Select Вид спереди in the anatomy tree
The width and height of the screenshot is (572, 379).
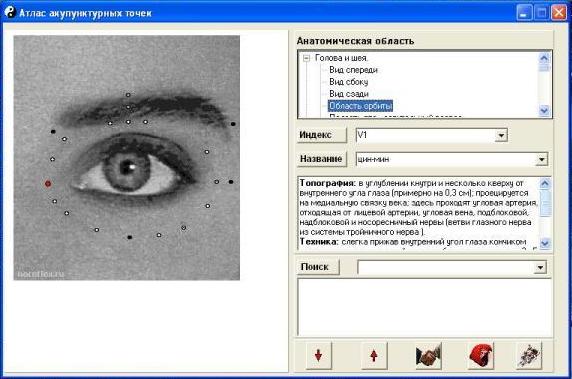353,70
